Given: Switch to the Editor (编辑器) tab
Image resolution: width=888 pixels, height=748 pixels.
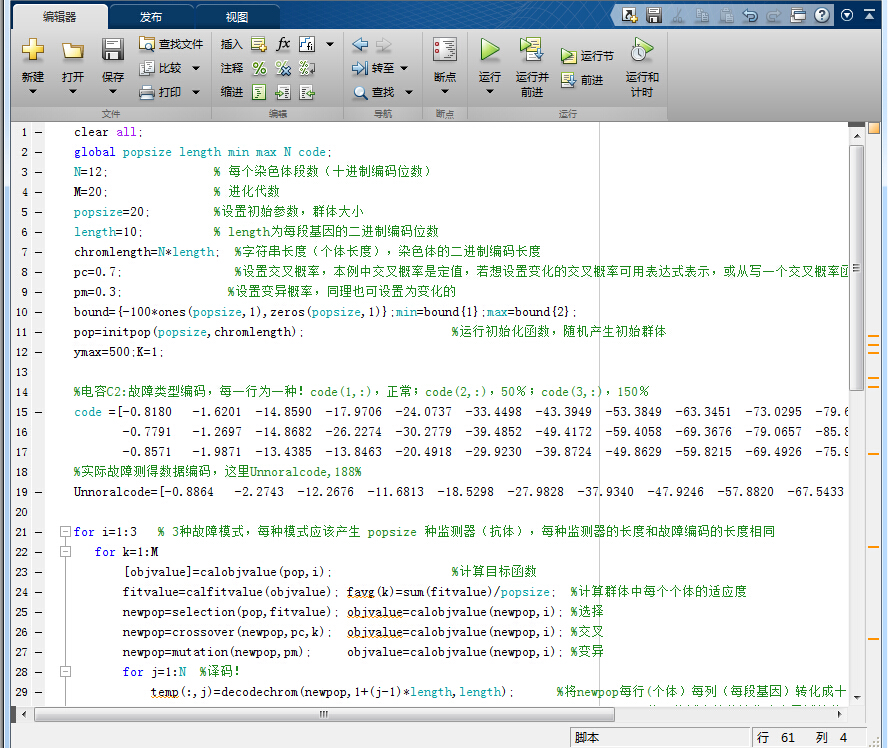Looking at the screenshot, I should [x=59, y=17].
